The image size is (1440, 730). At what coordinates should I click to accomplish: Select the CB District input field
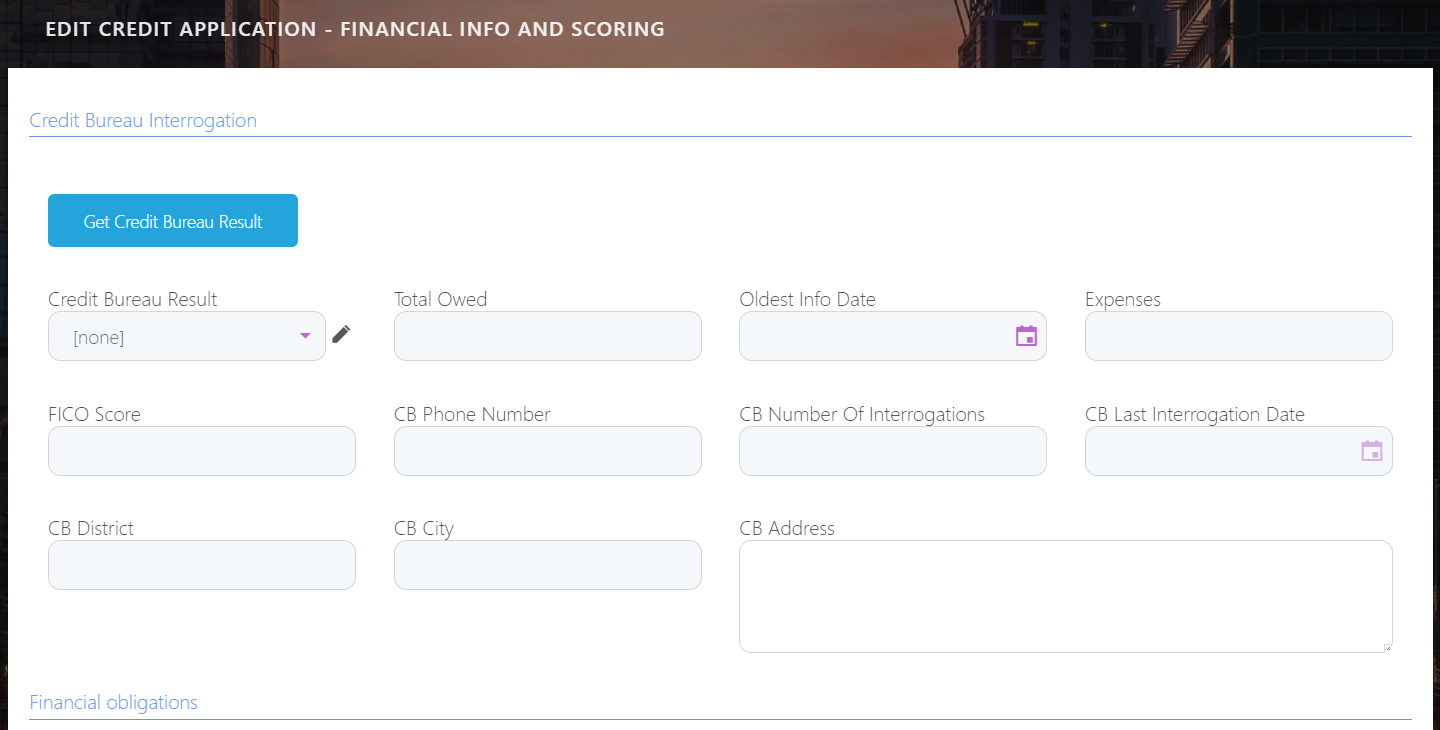[x=202, y=565]
